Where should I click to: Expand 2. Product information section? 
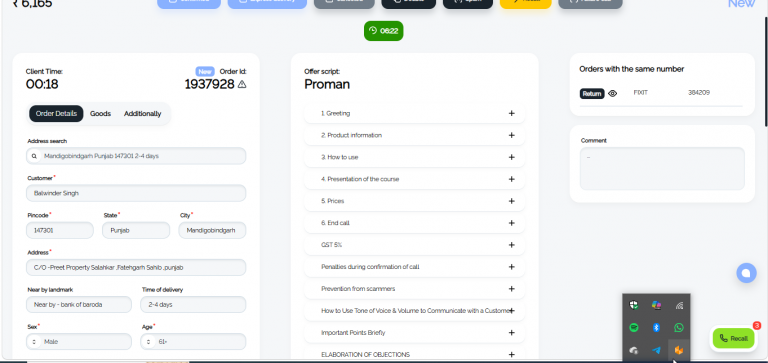414,135
